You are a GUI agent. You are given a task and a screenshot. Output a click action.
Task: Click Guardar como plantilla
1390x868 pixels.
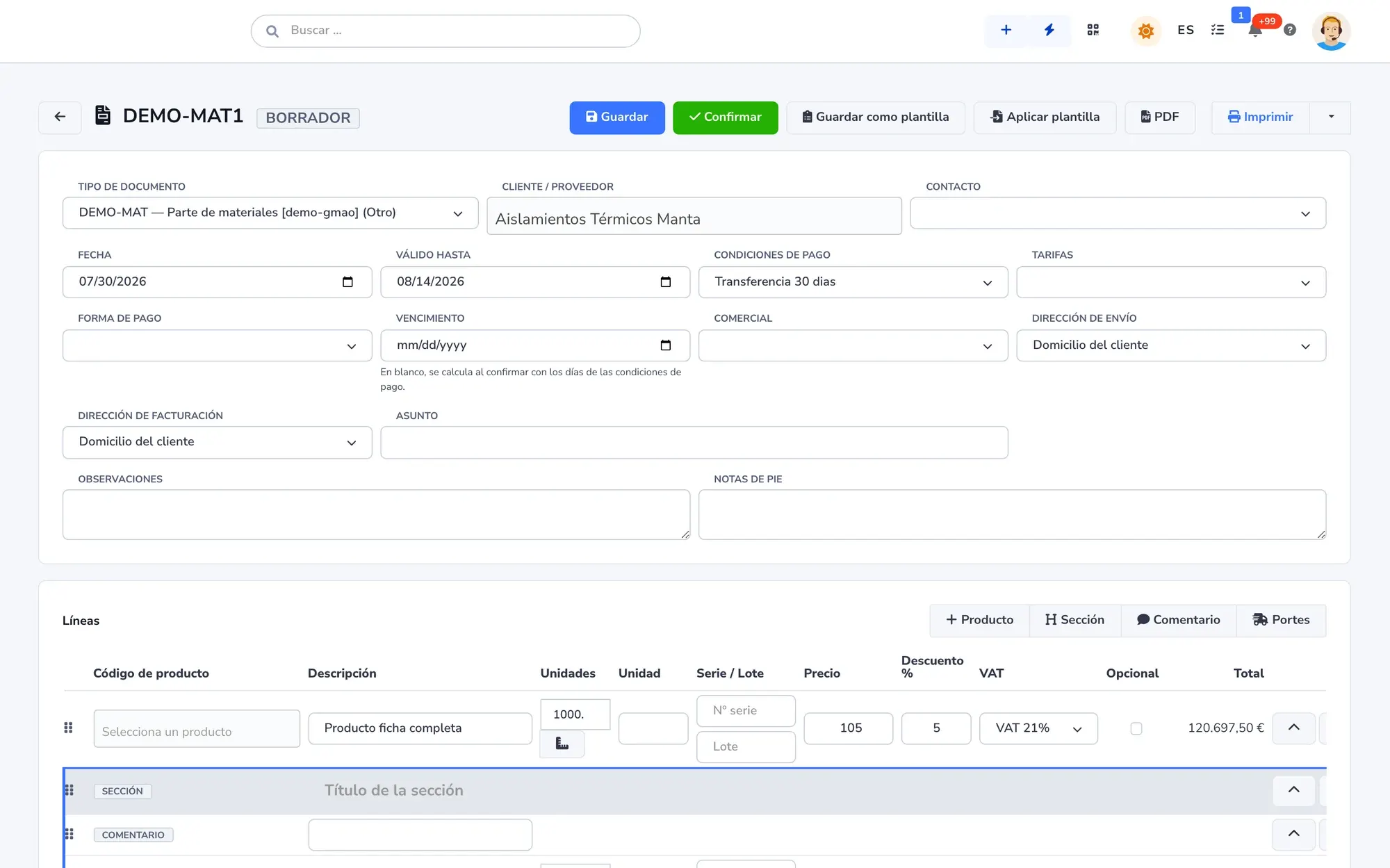[x=875, y=117]
